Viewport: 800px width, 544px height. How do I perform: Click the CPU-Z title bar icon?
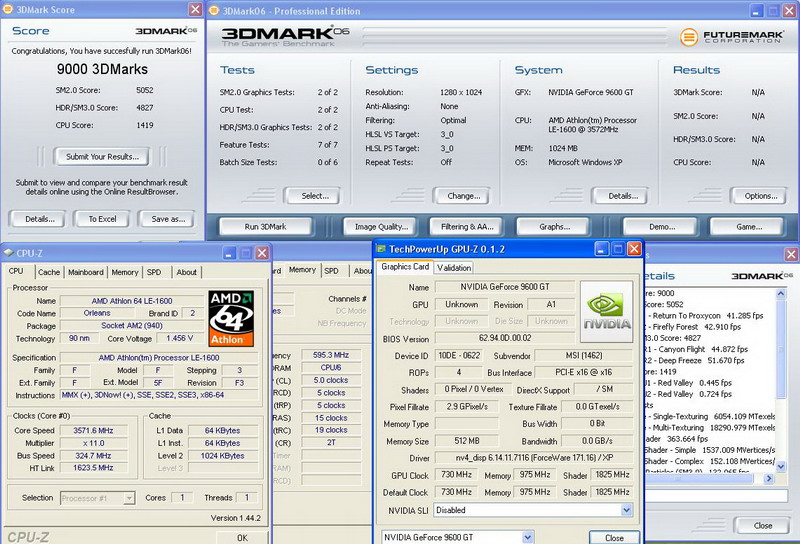click(9, 253)
